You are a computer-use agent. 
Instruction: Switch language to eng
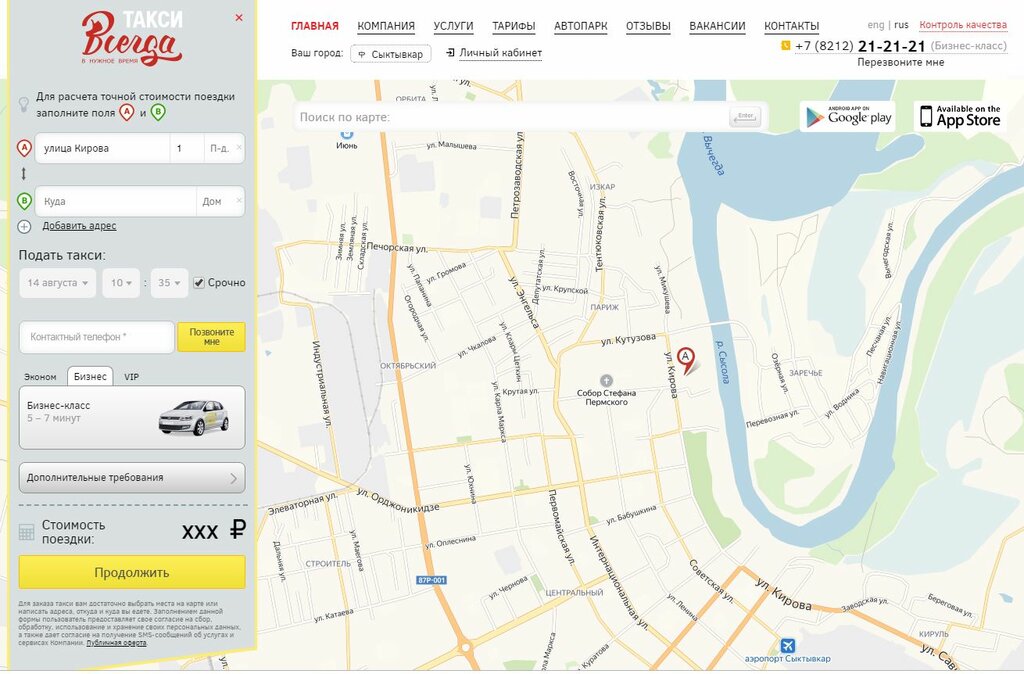[x=876, y=25]
